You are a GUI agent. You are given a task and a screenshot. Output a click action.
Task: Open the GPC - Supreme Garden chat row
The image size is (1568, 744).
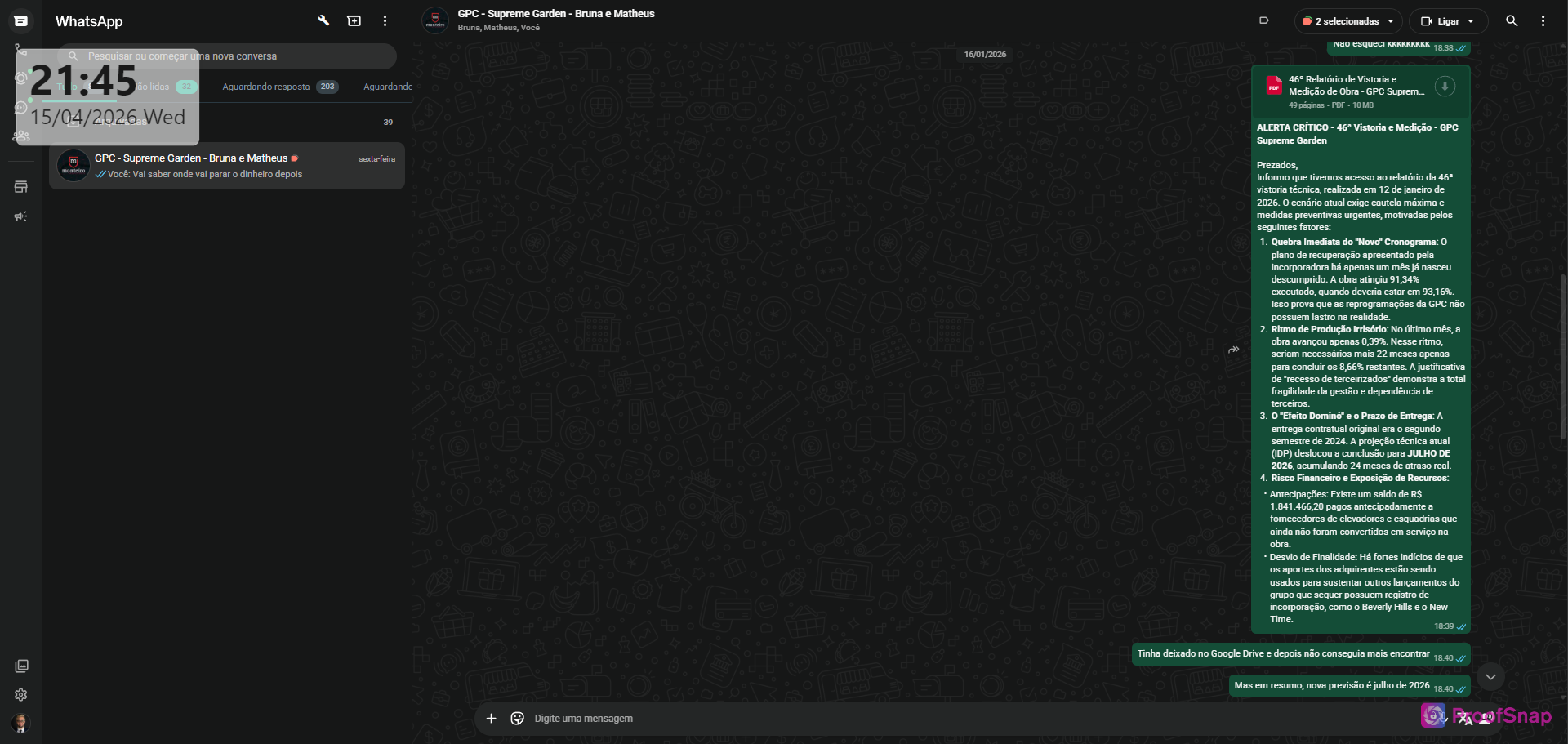(227, 166)
